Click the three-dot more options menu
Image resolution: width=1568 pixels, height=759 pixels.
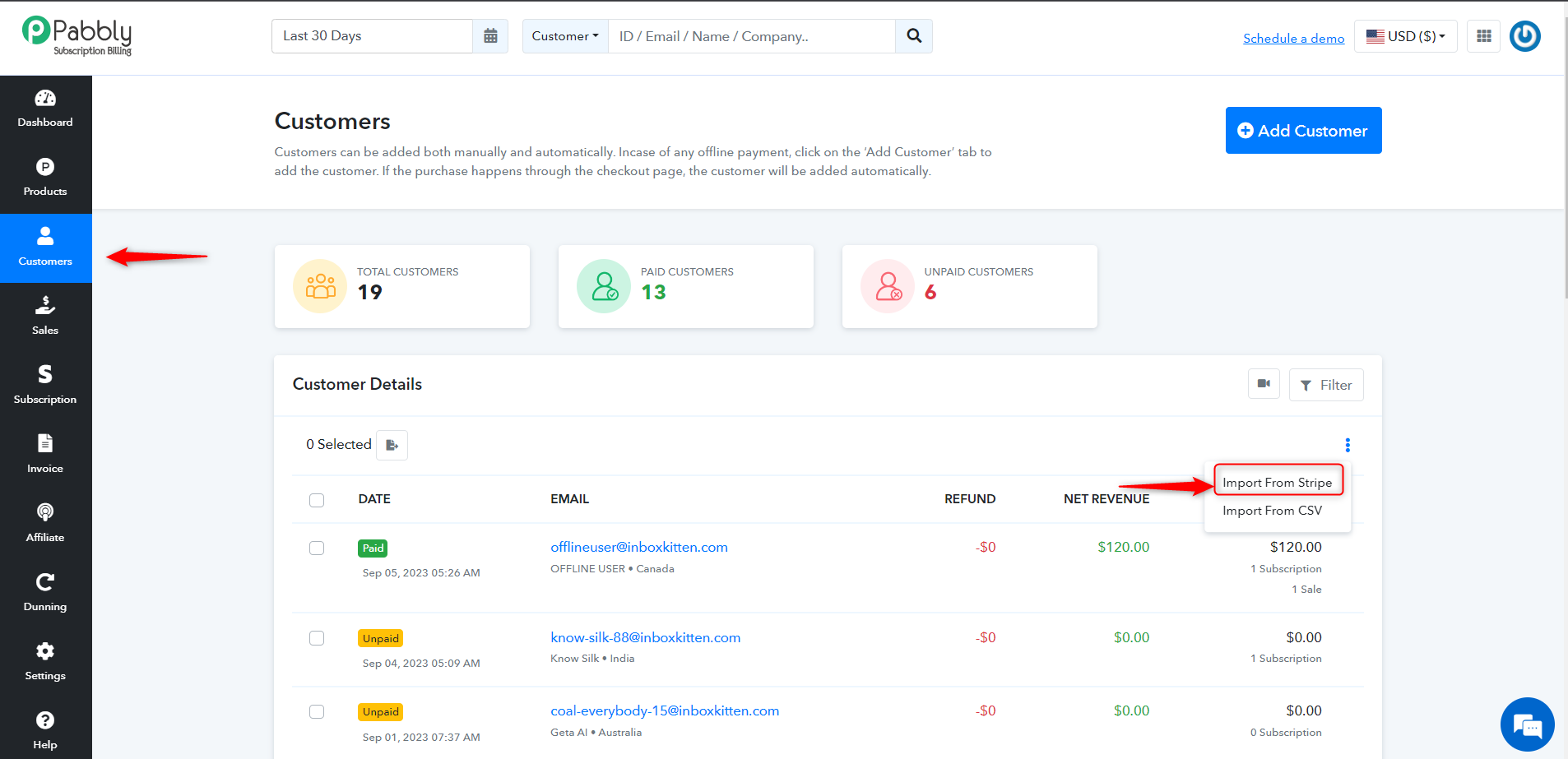click(x=1348, y=445)
